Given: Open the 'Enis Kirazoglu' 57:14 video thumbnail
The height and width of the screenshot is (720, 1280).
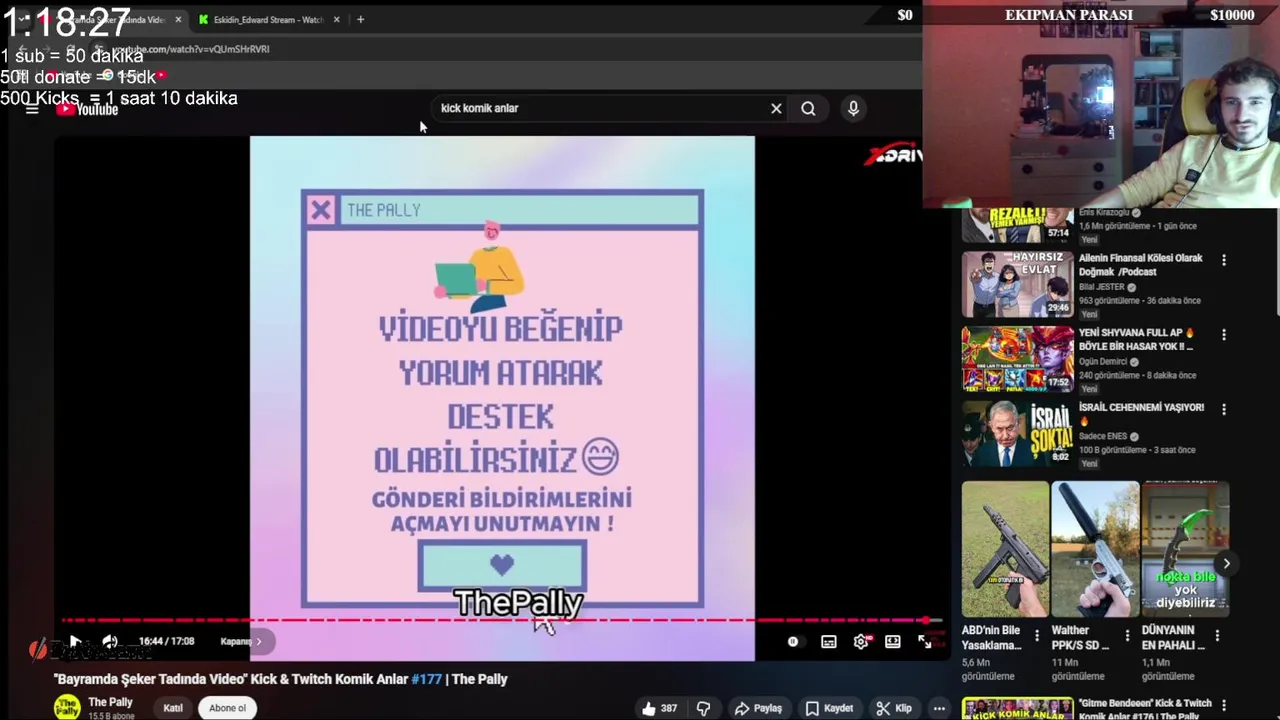Looking at the screenshot, I should pyautogui.click(x=1018, y=225).
